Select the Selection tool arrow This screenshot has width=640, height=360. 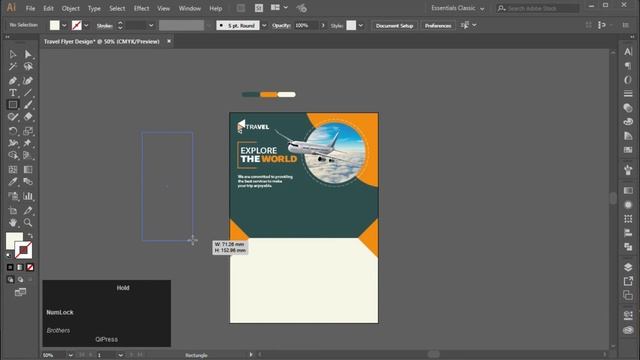tap(13, 54)
